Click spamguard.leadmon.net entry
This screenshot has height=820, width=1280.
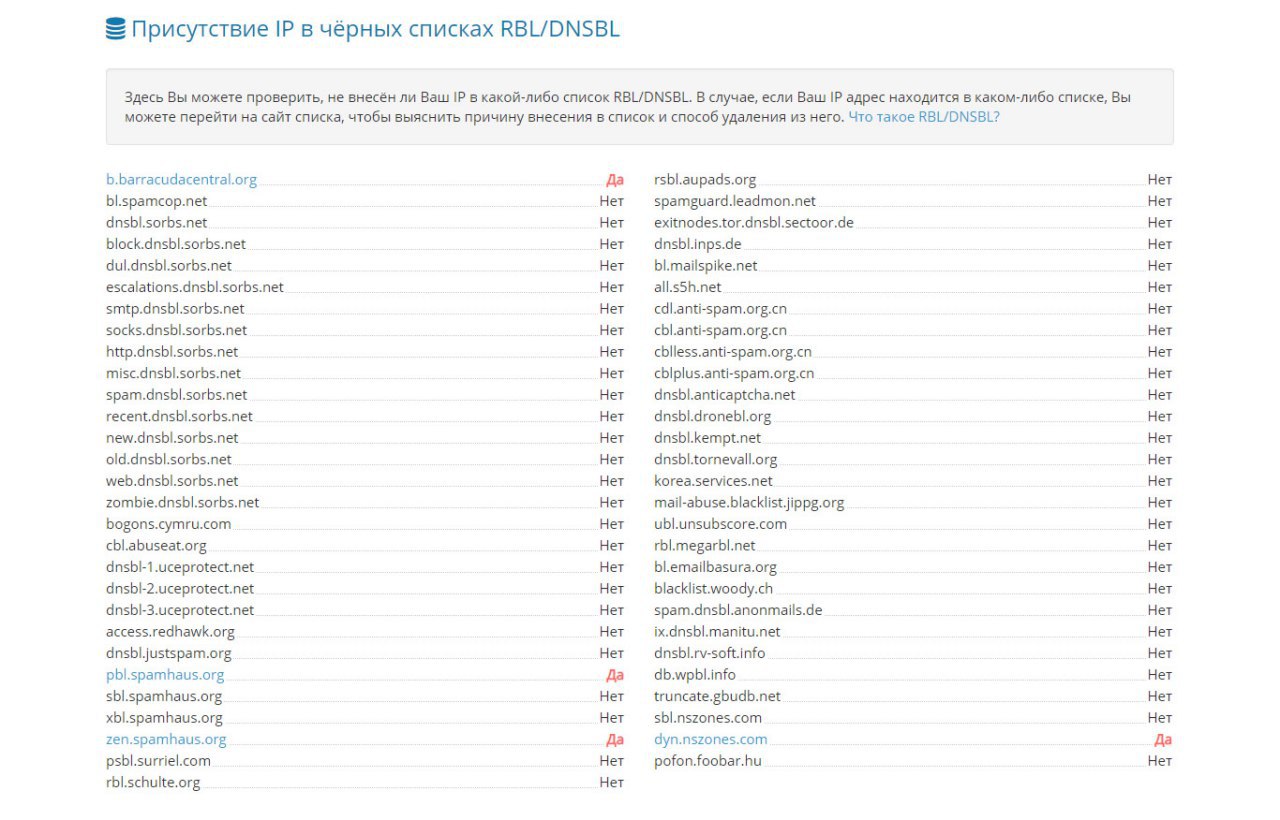click(x=735, y=200)
